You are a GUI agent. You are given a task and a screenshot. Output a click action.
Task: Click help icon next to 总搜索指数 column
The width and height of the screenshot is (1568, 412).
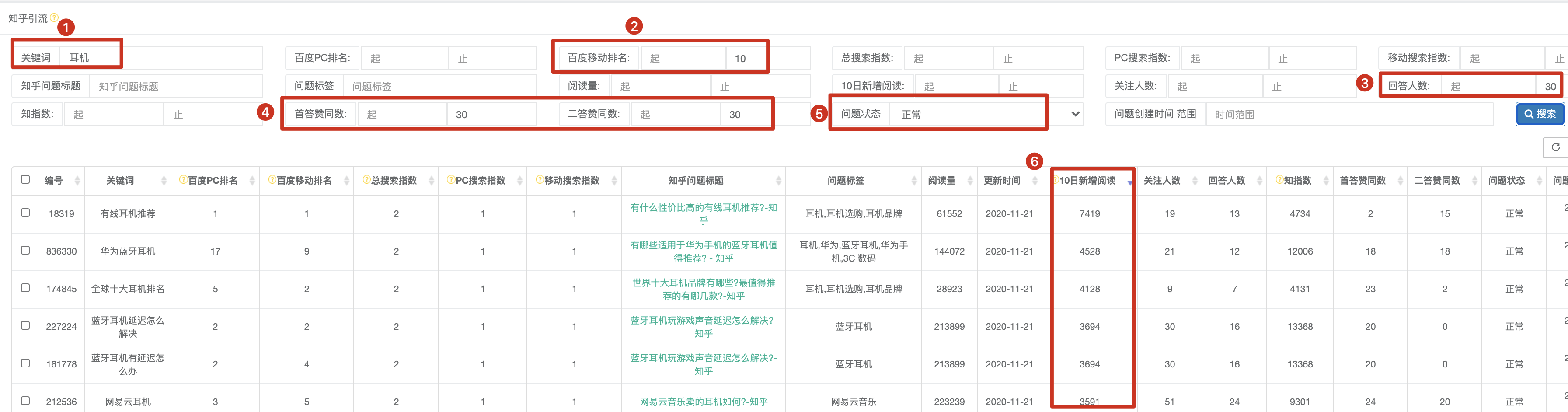pos(366,179)
